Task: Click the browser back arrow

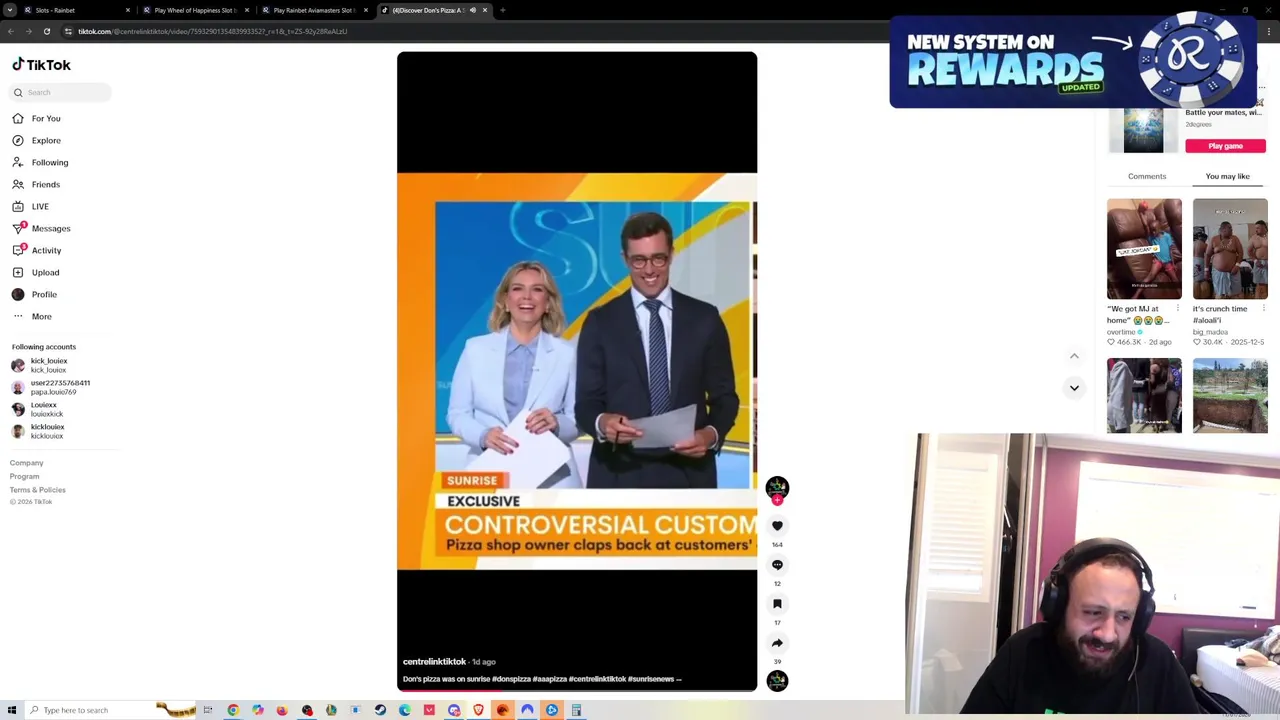Action: [10, 31]
